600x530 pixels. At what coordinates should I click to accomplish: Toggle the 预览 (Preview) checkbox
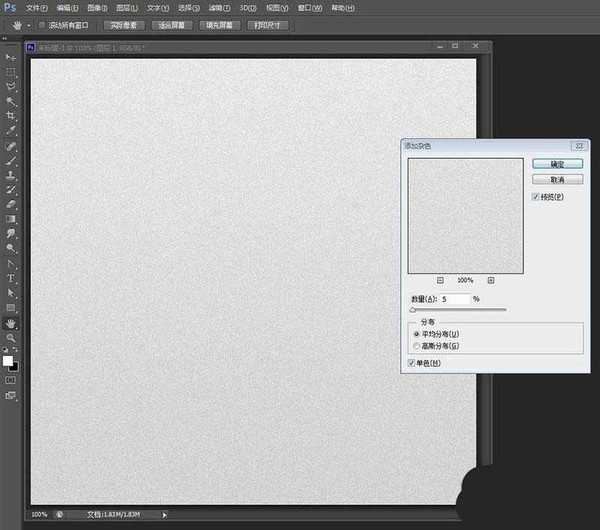pos(537,198)
